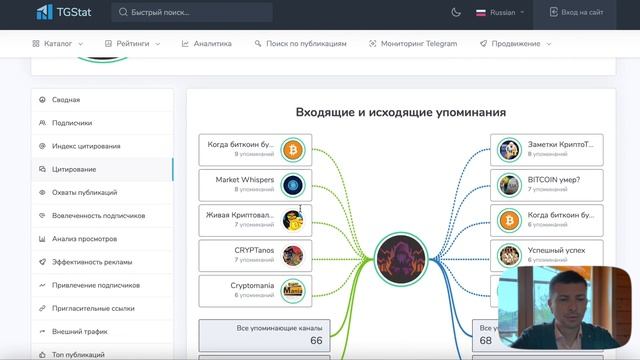Expand the Рейтинги menu
Screen dimensions: 640x360
coord(132,44)
